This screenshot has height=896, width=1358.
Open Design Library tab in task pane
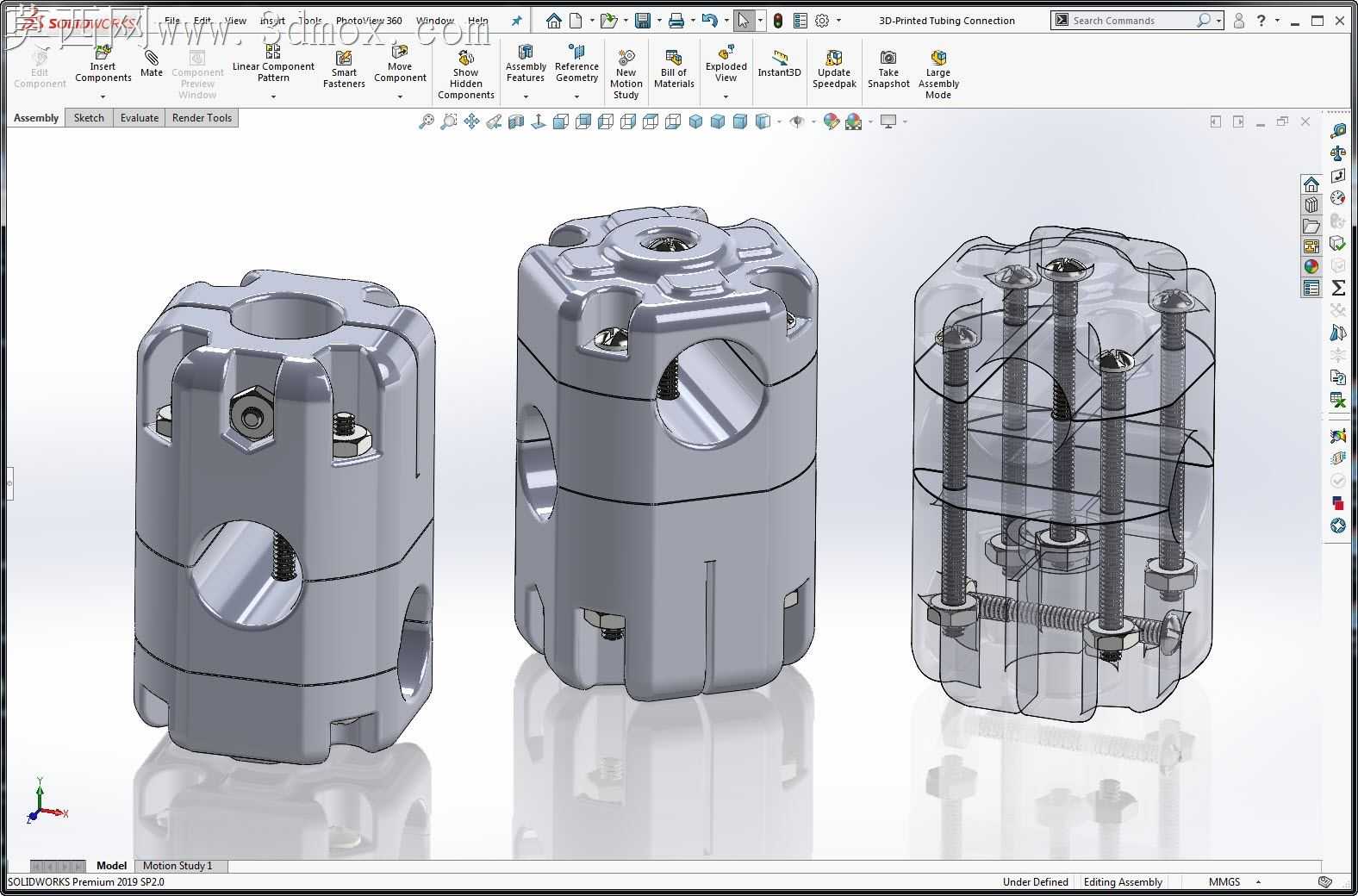pos(1311,205)
